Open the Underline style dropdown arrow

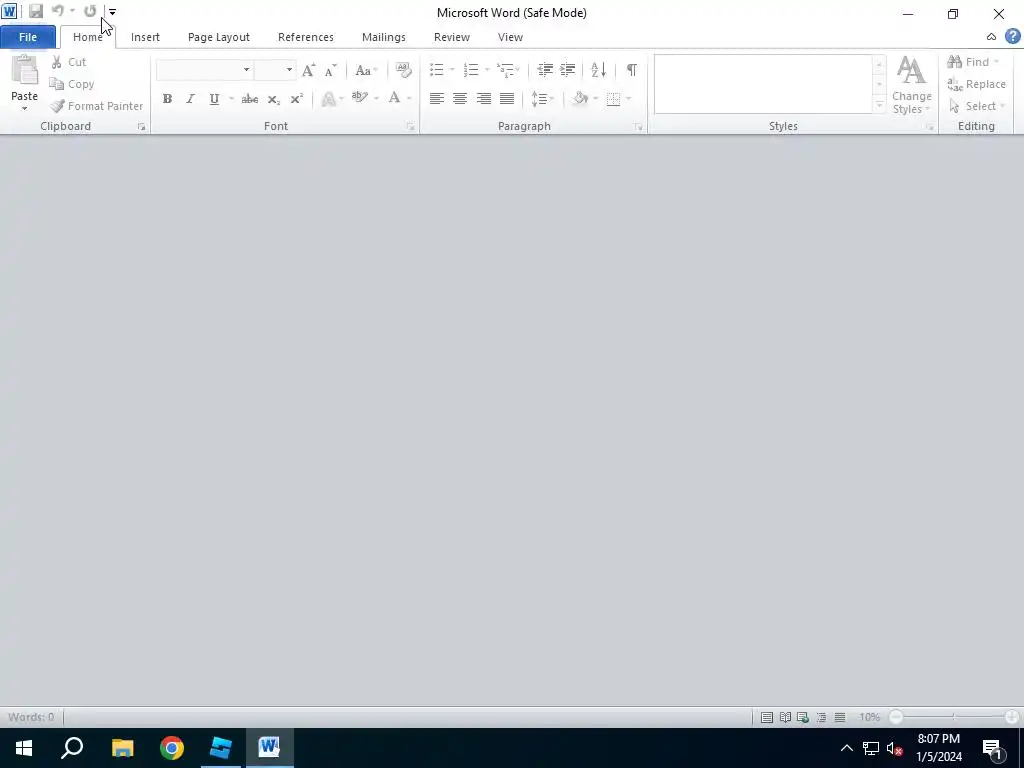[x=231, y=99]
